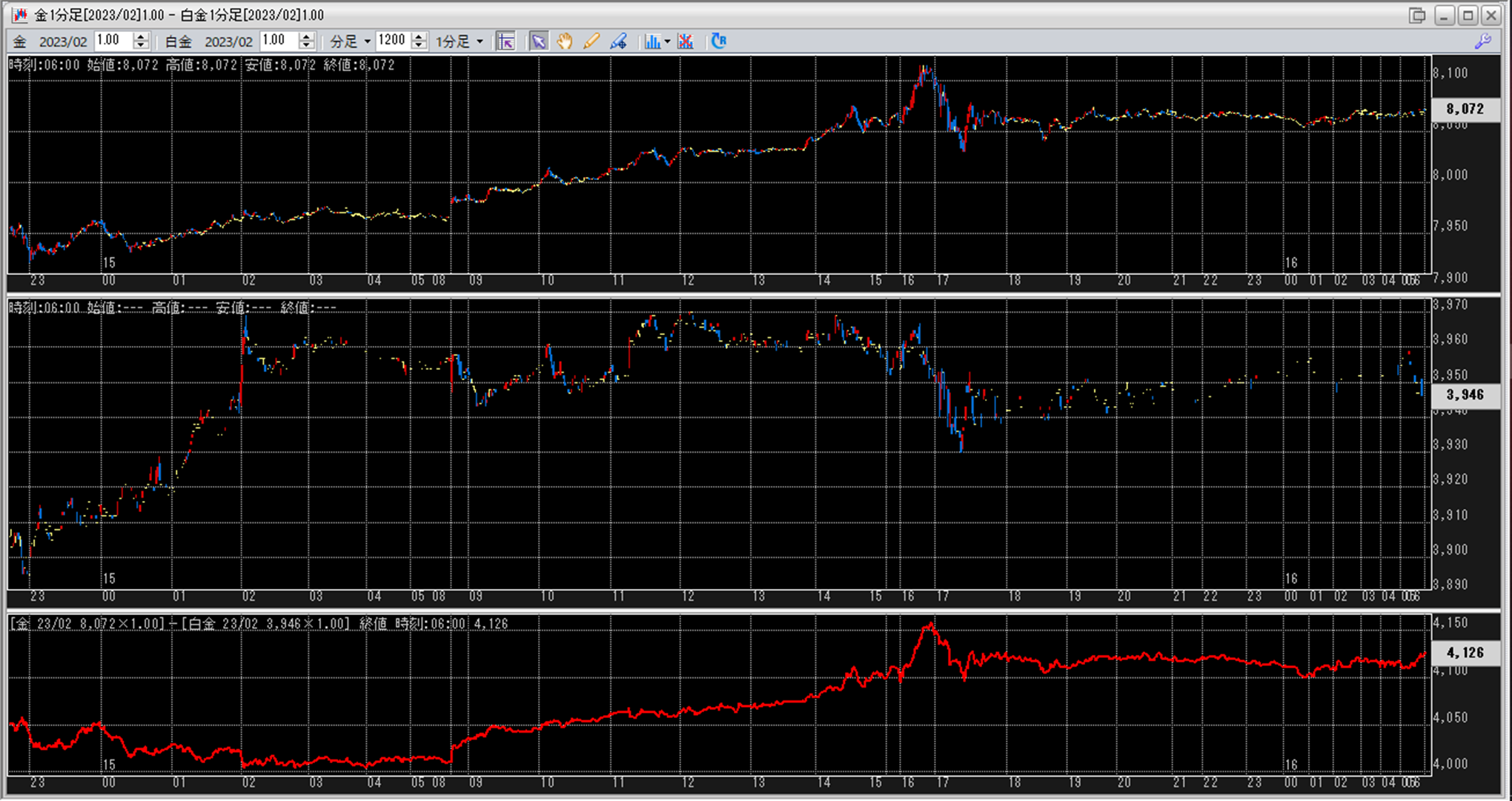Click the remove indicators chart icon

pyautogui.click(x=686, y=41)
